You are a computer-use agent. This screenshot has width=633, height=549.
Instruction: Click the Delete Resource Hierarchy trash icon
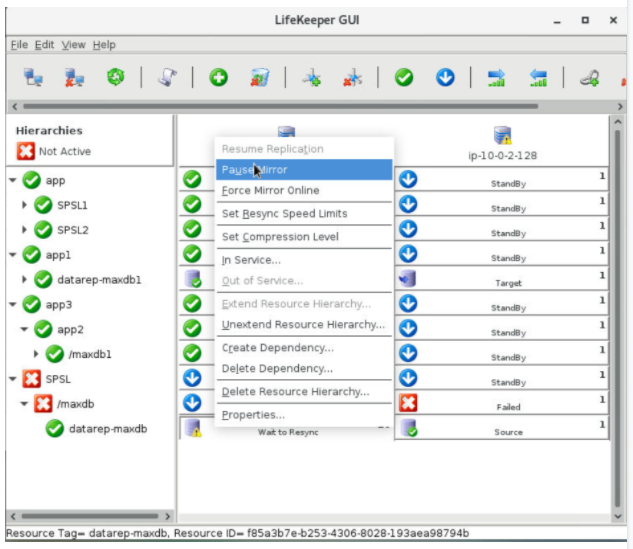click(x=260, y=77)
